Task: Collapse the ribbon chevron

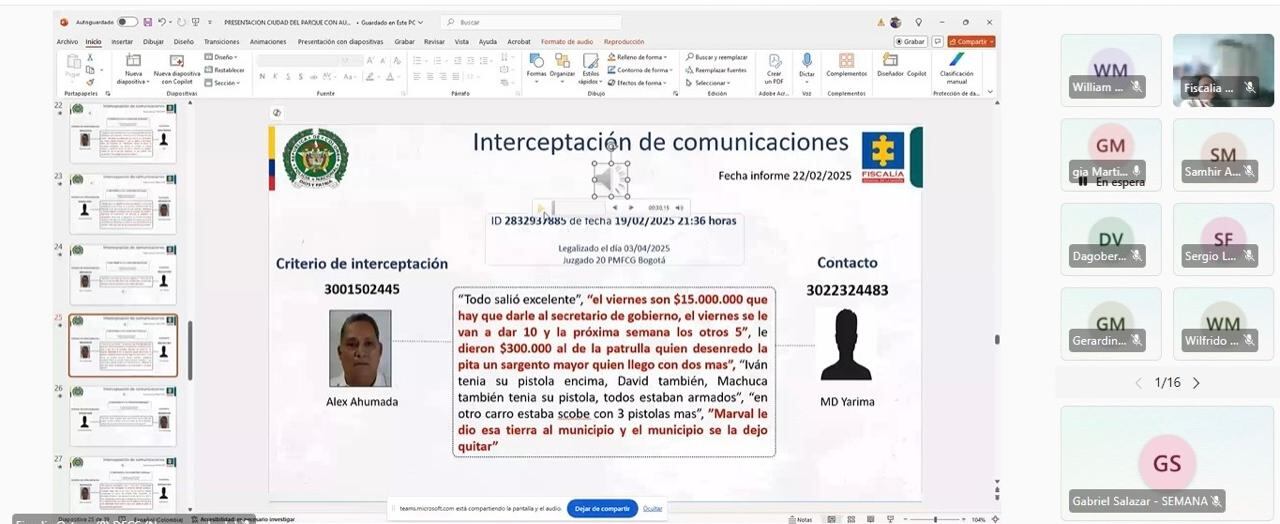Action: 990,93
